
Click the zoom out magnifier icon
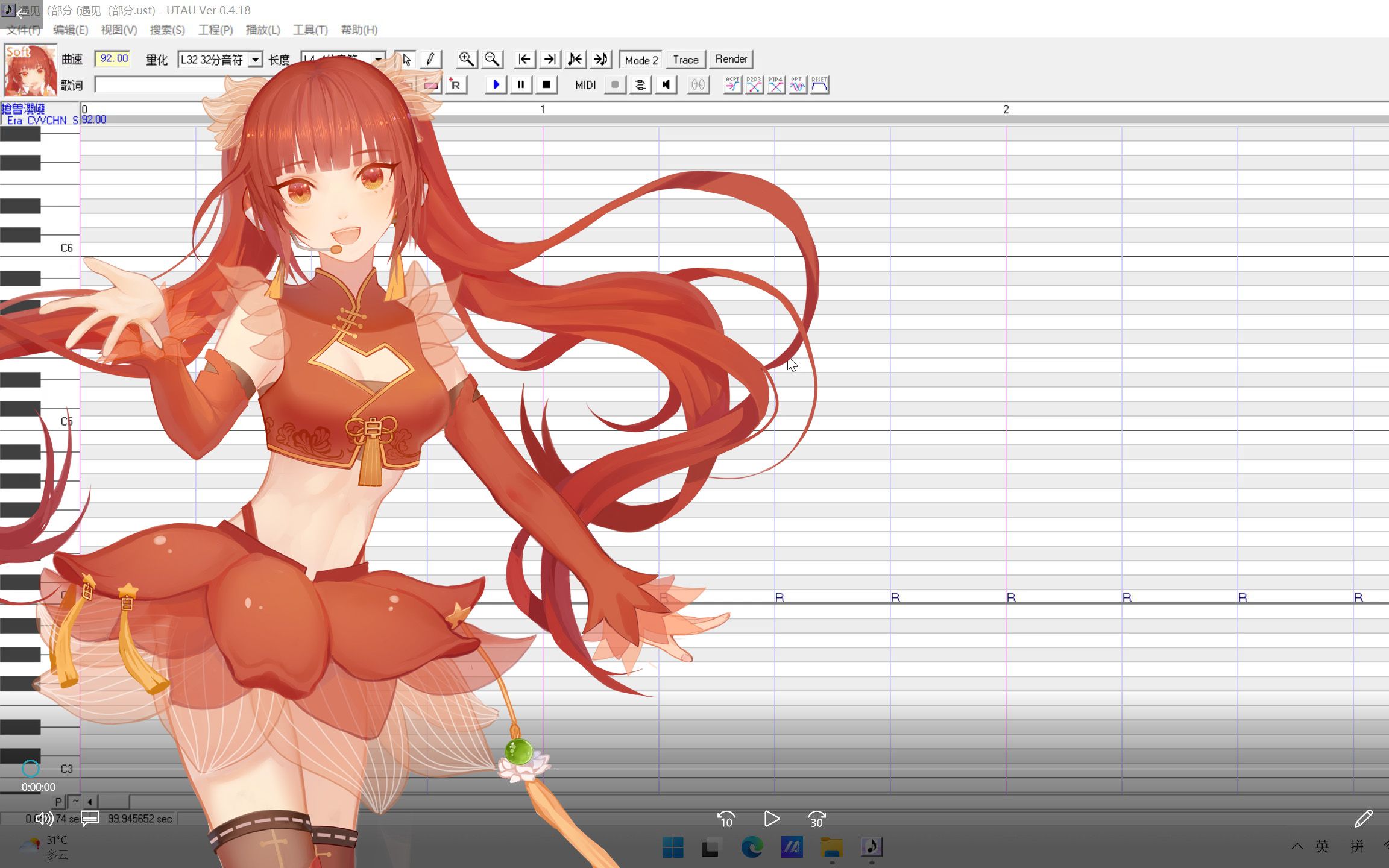[492, 59]
